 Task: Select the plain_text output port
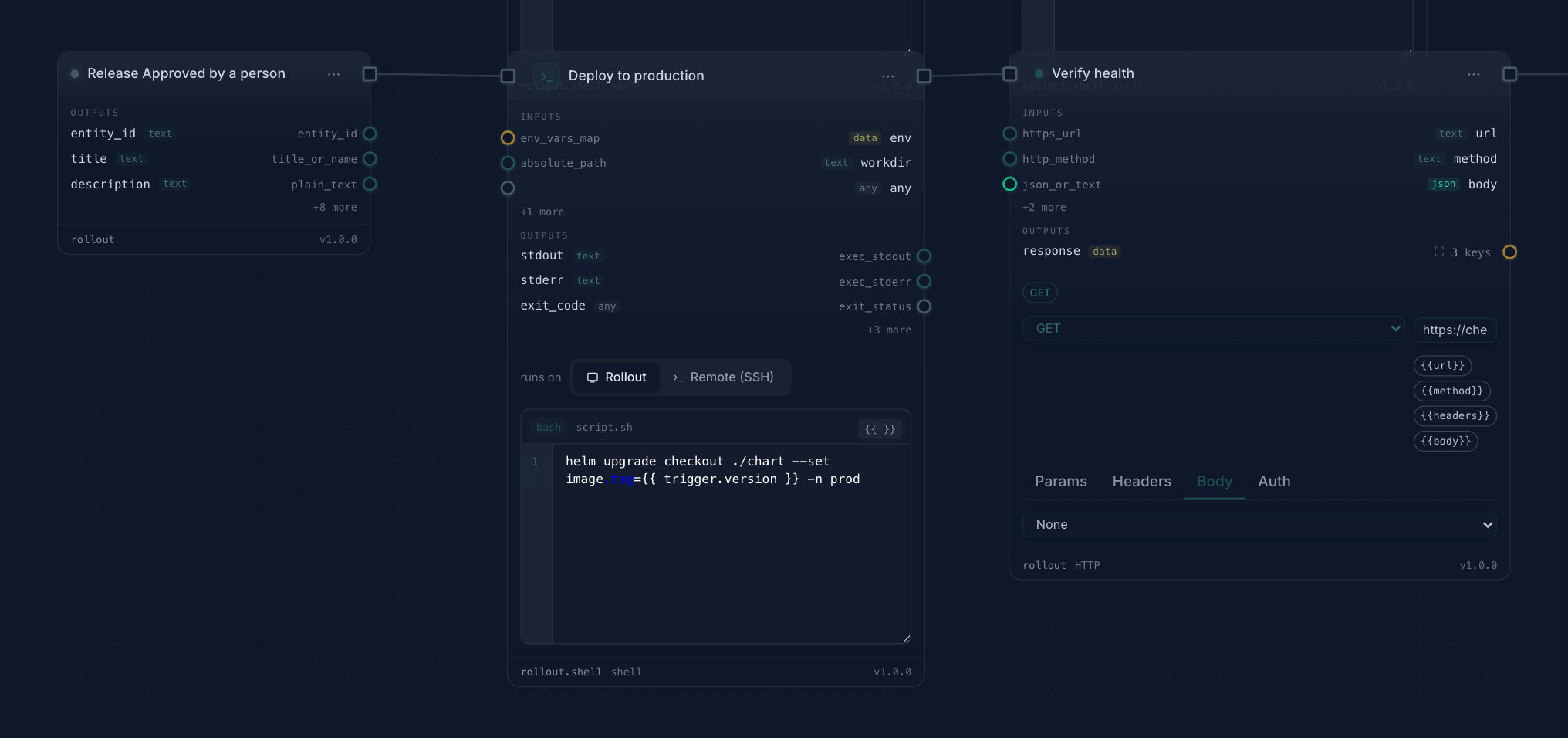(x=370, y=184)
